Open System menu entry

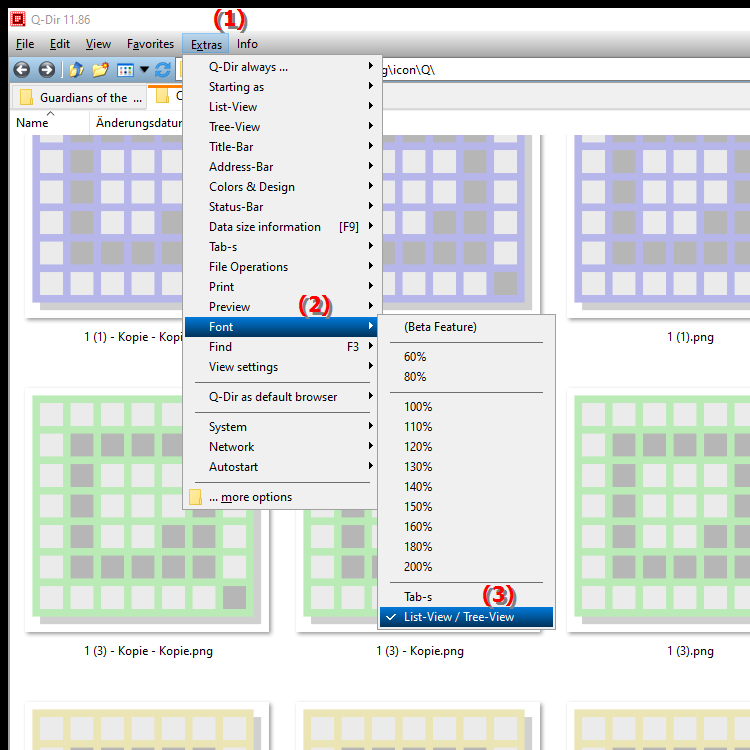coord(281,427)
